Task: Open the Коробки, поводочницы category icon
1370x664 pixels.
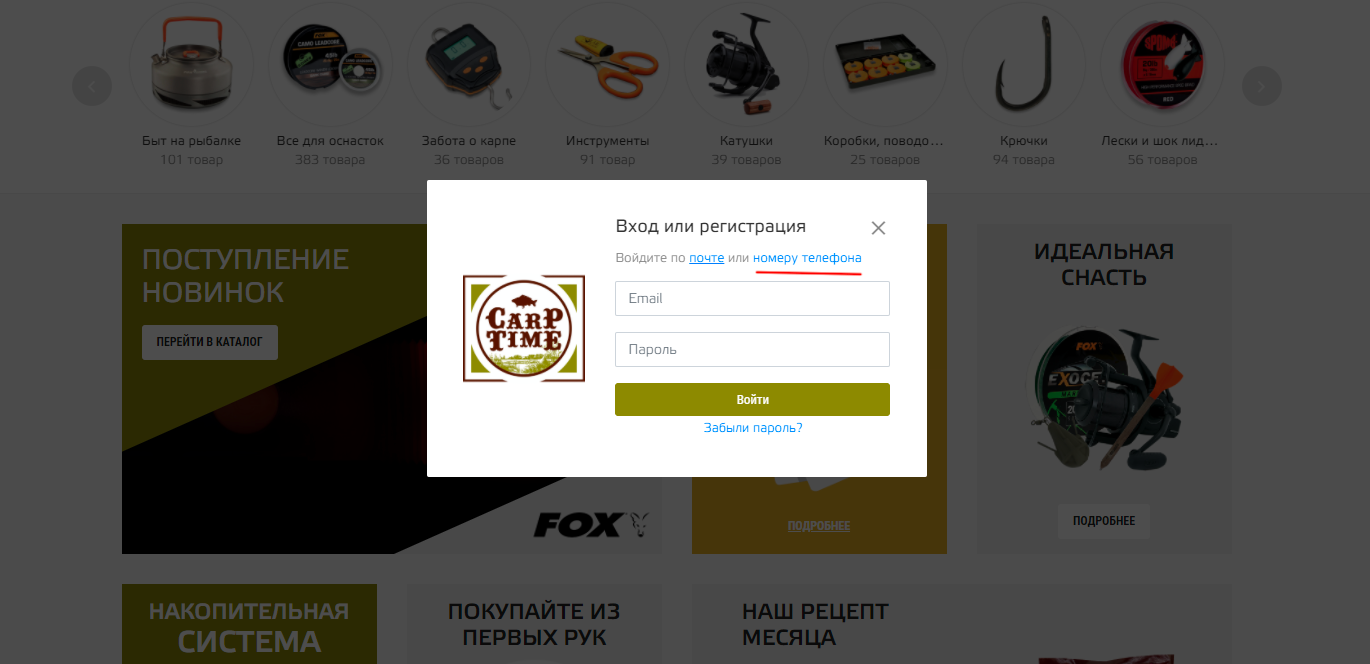Action: pyautogui.click(x=885, y=64)
